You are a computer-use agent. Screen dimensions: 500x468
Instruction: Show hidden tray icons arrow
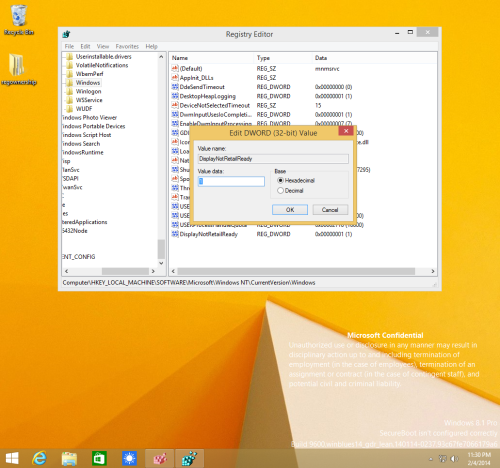pos(431,459)
